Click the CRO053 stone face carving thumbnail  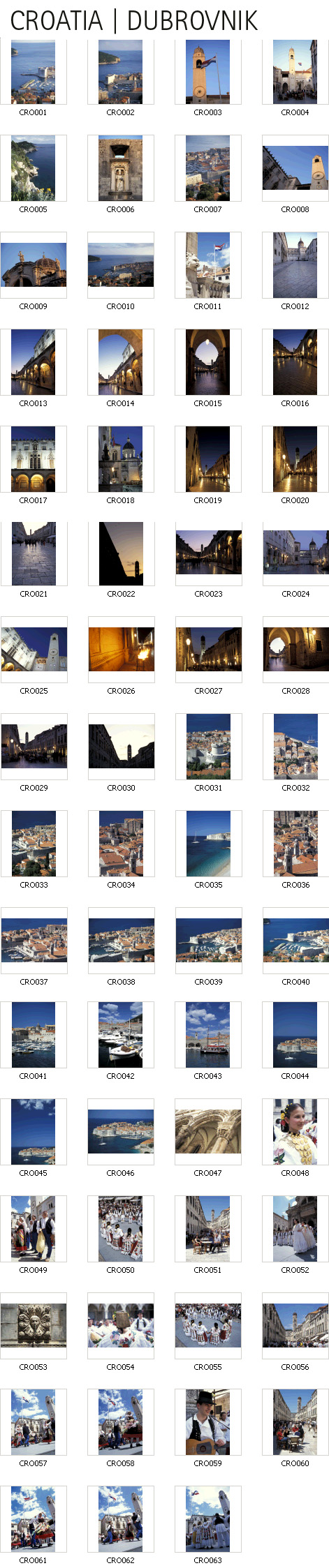coord(34,1325)
